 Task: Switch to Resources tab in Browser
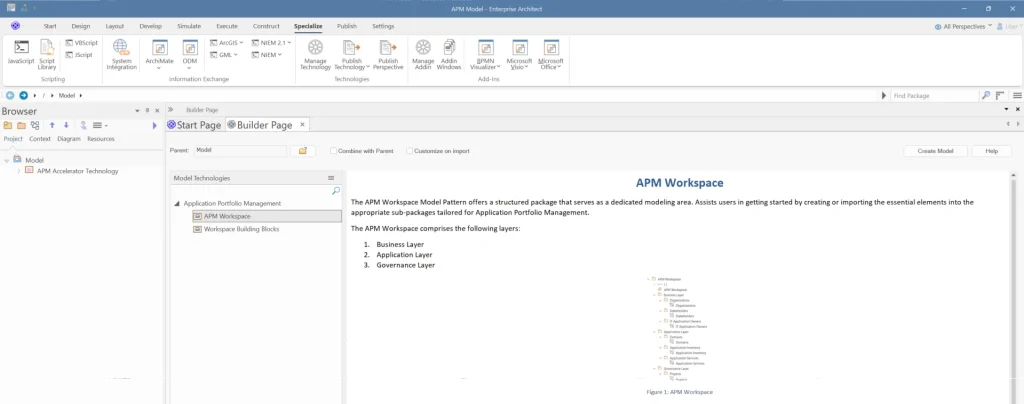(101, 139)
